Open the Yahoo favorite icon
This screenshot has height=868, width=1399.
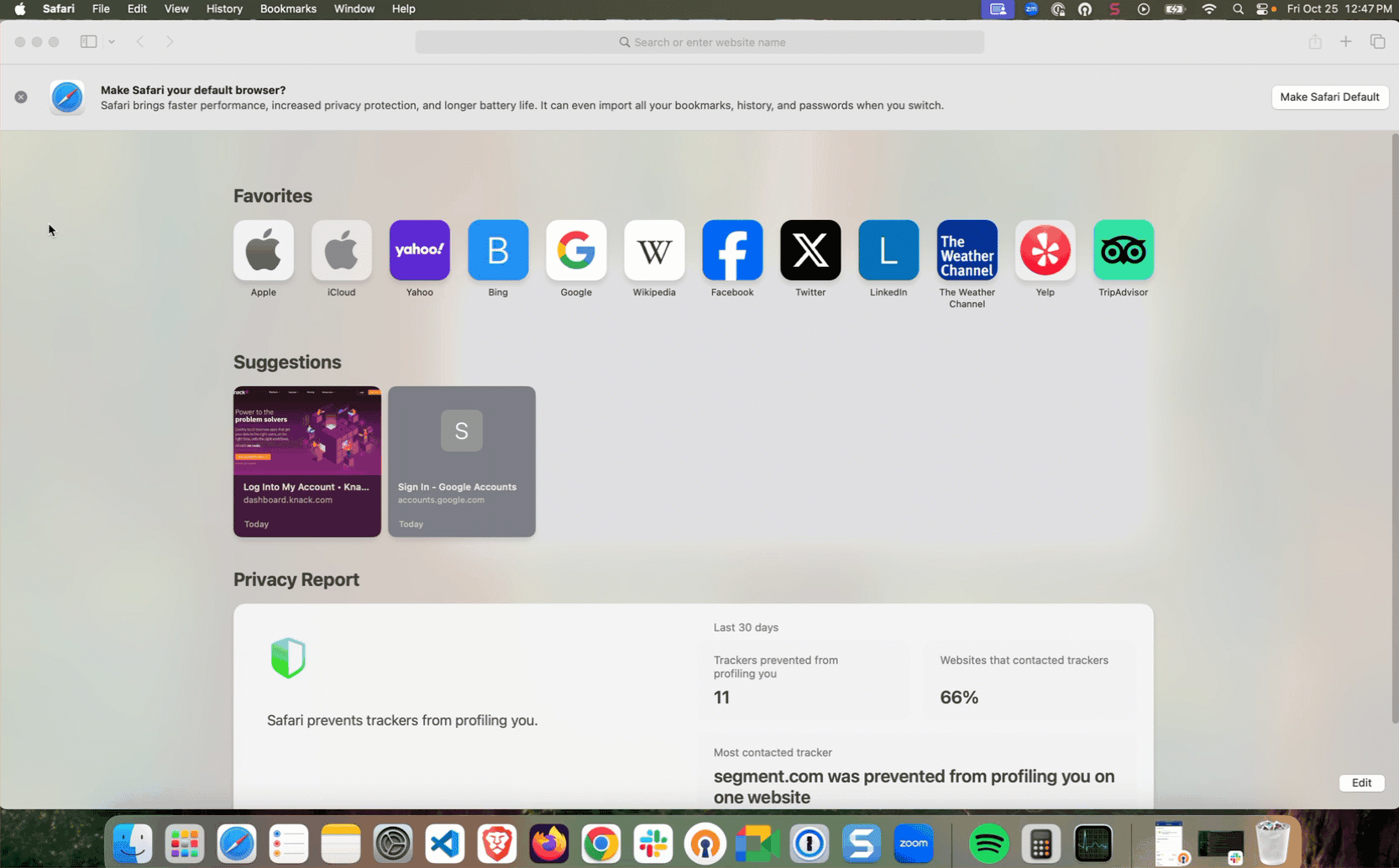(x=419, y=250)
